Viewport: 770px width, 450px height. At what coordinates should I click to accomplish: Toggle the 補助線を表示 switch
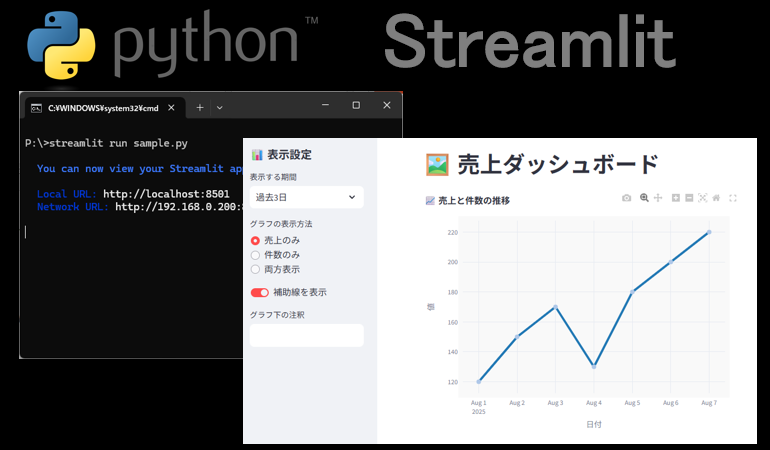(x=260, y=292)
